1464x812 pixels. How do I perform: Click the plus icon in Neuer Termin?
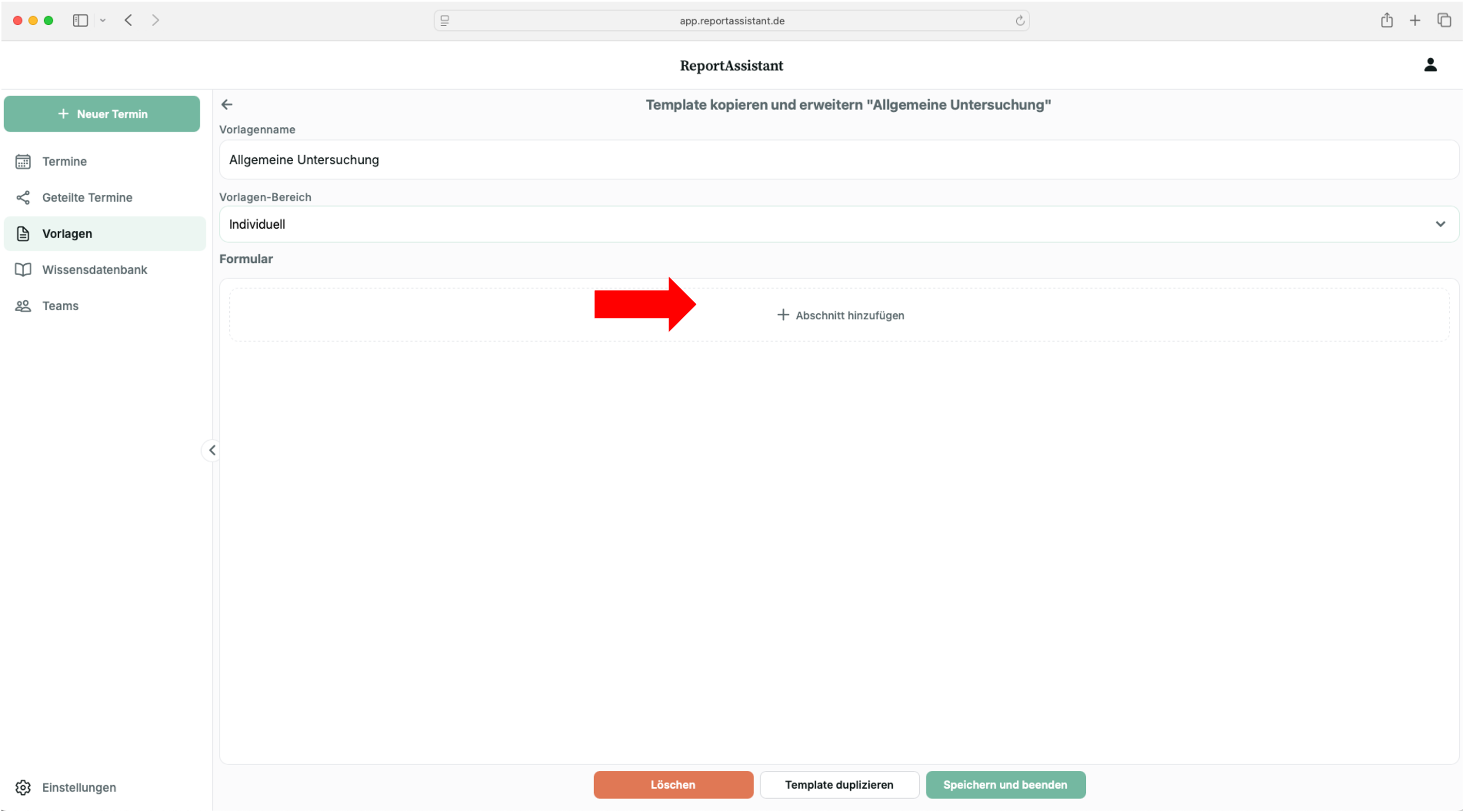(63, 114)
